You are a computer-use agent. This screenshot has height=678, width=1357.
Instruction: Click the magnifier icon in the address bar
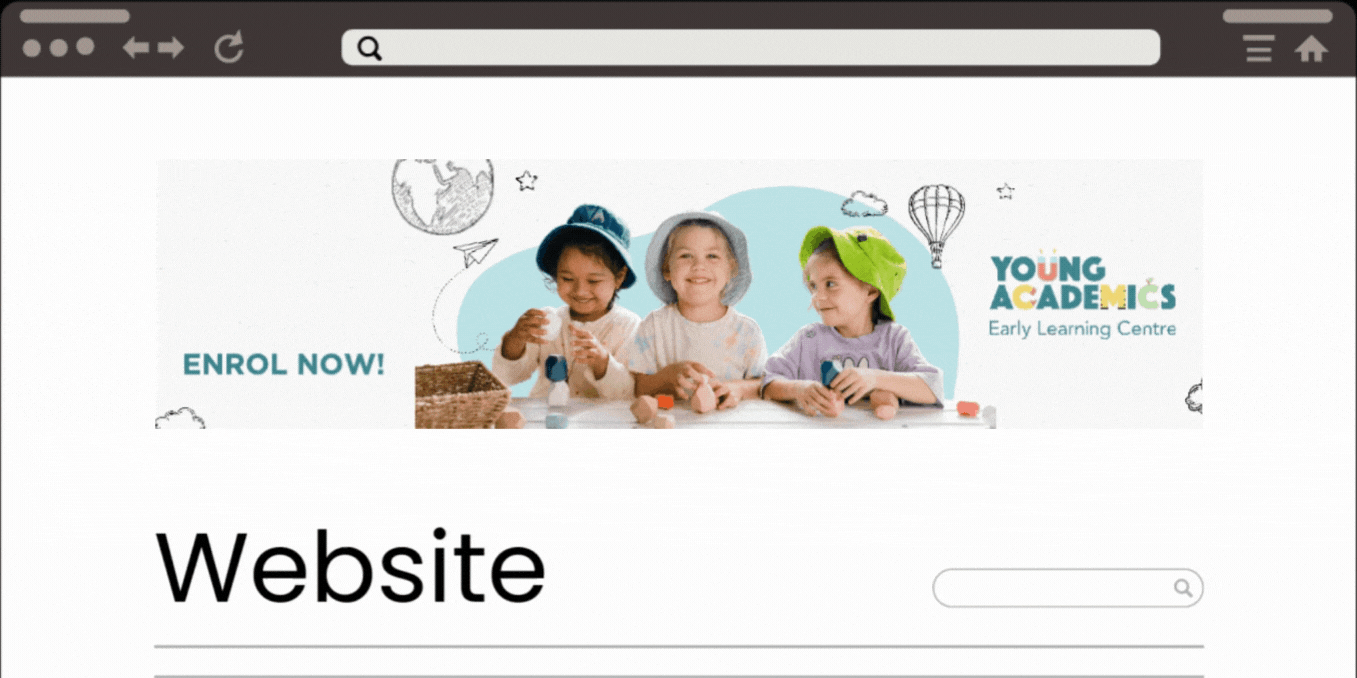tap(369, 48)
